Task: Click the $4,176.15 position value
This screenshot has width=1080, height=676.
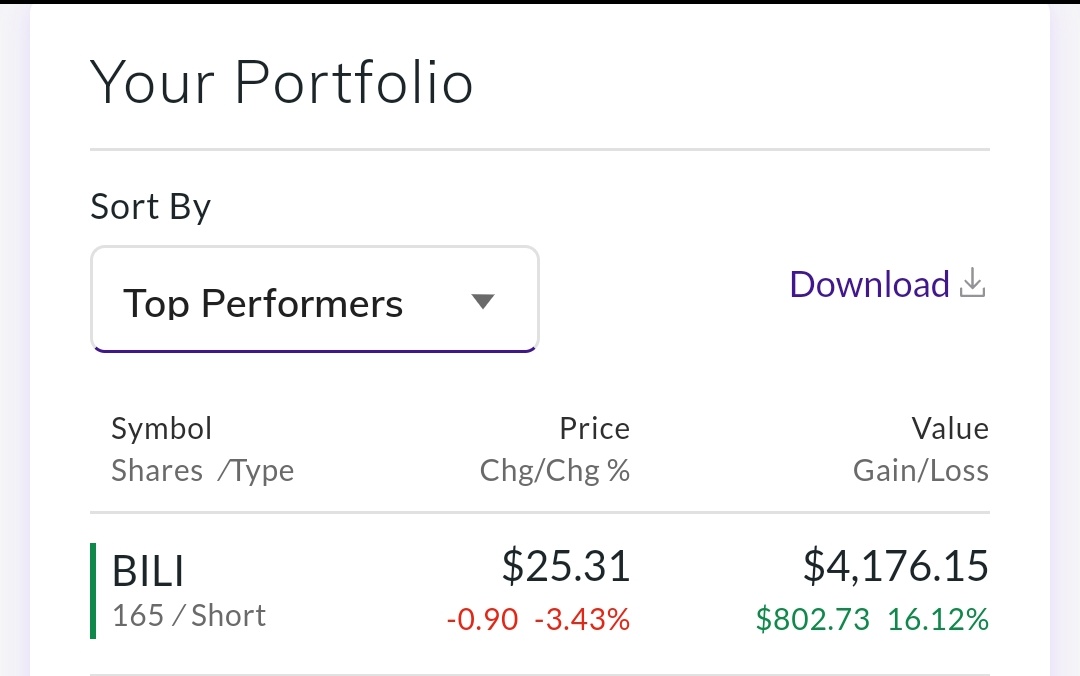Action: [x=896, y=566]
